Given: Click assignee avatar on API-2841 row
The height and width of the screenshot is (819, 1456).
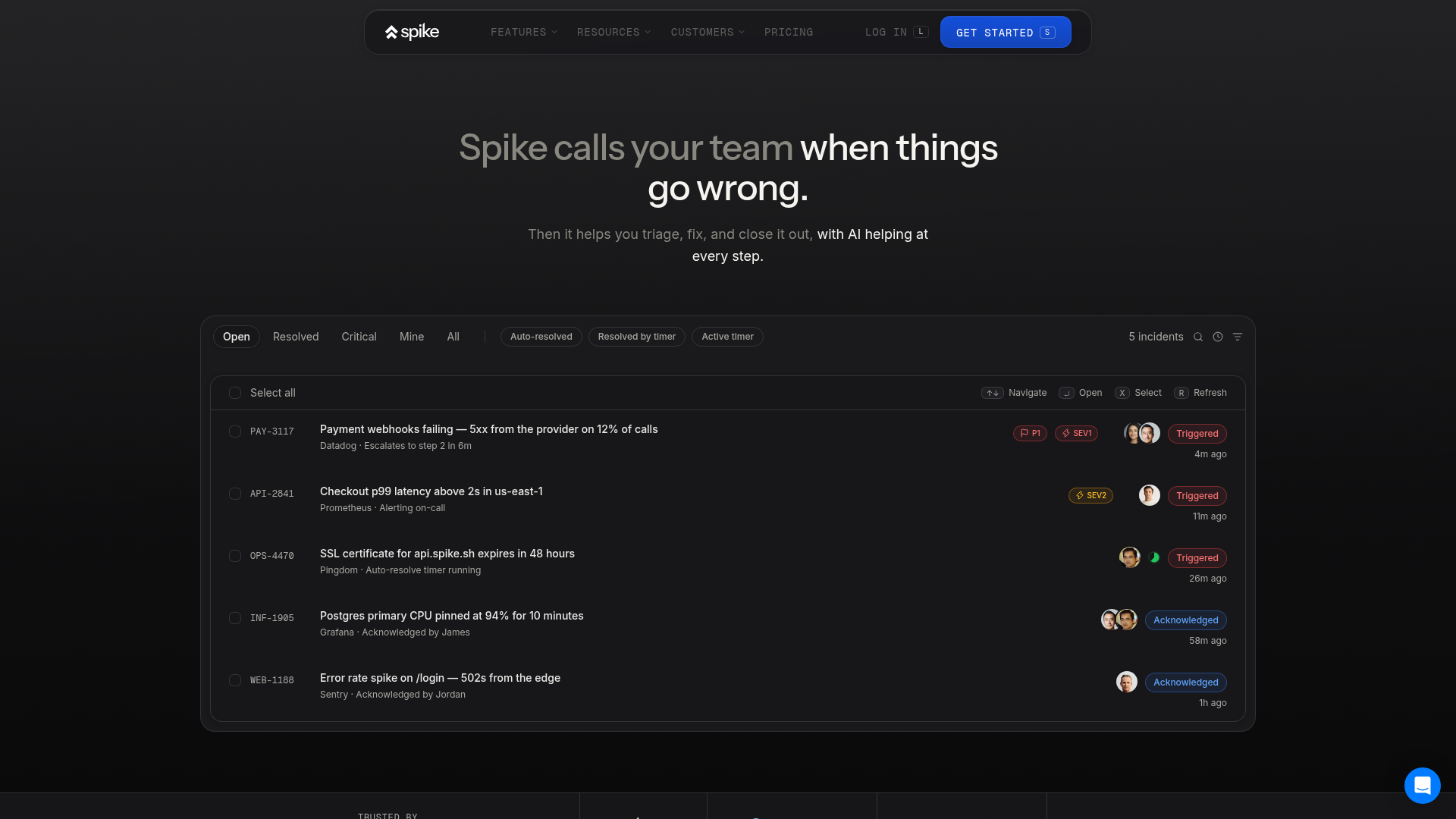Looking at the screenshot, I should (x=1150, y=495).
